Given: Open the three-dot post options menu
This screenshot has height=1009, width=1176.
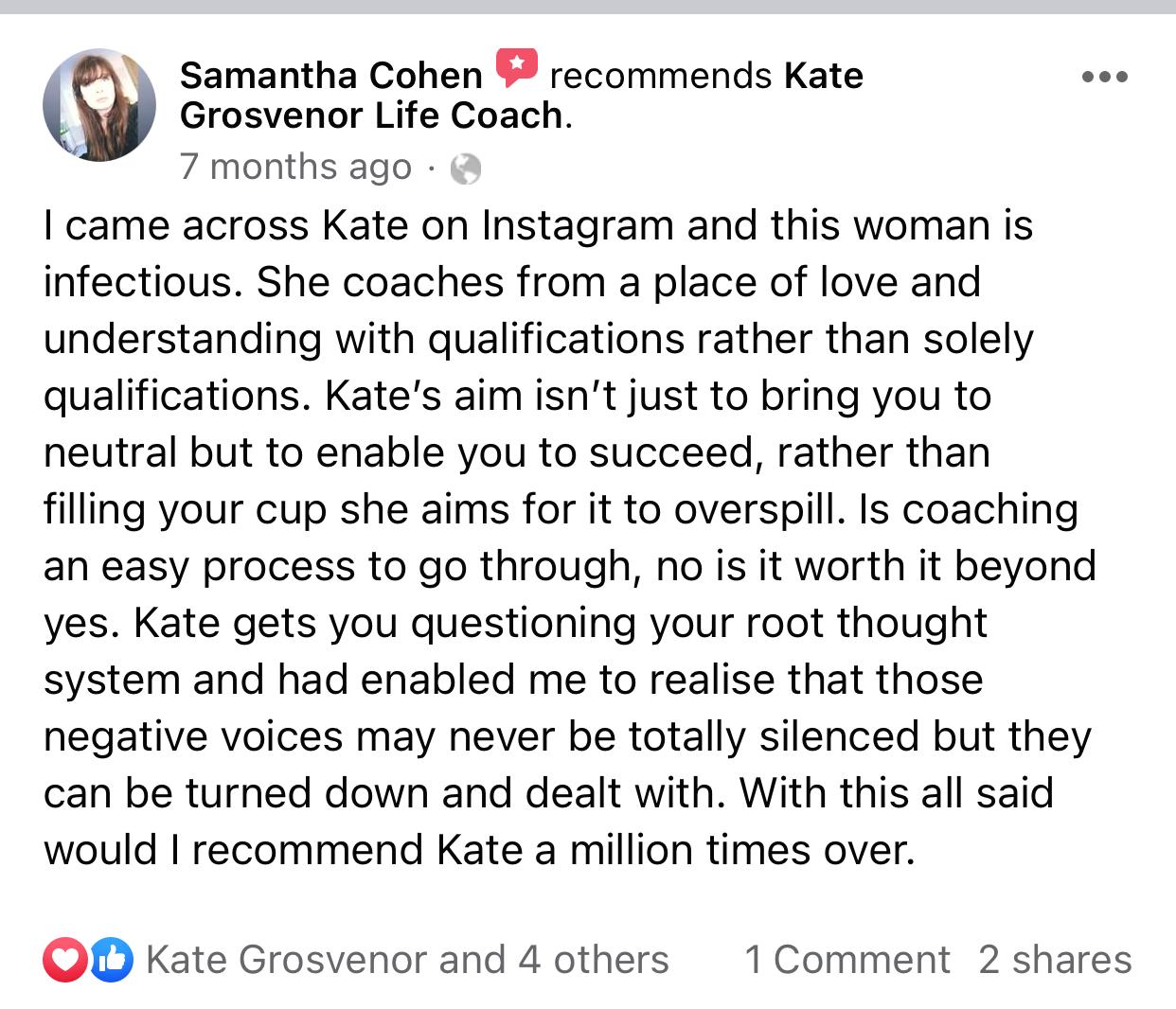Looking at the screenshot, I should tap(1105, 77).
